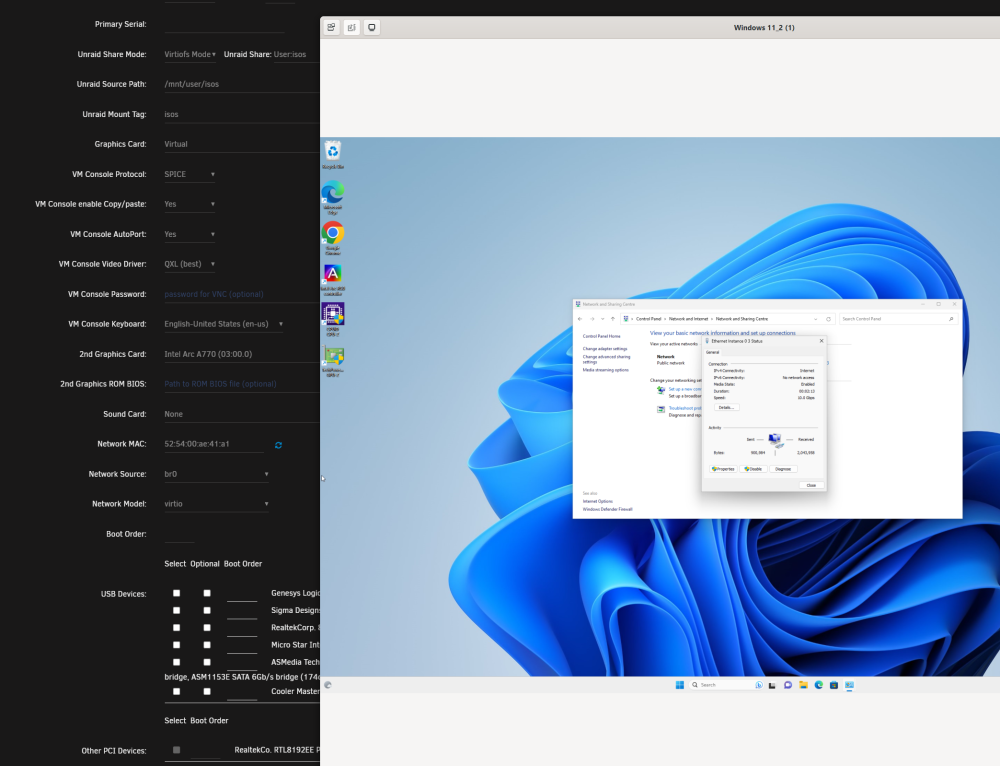
Task: Expand the VM Console Video Driver dropdown
Action: coord(189,264)
